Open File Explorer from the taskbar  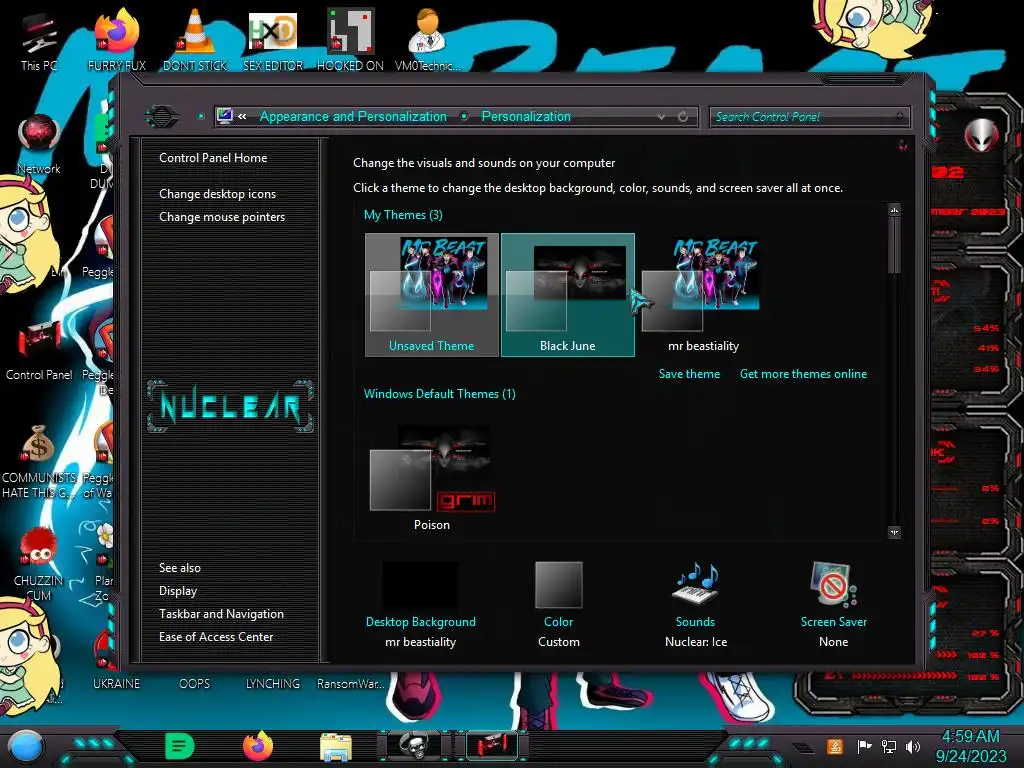point(336,748)
